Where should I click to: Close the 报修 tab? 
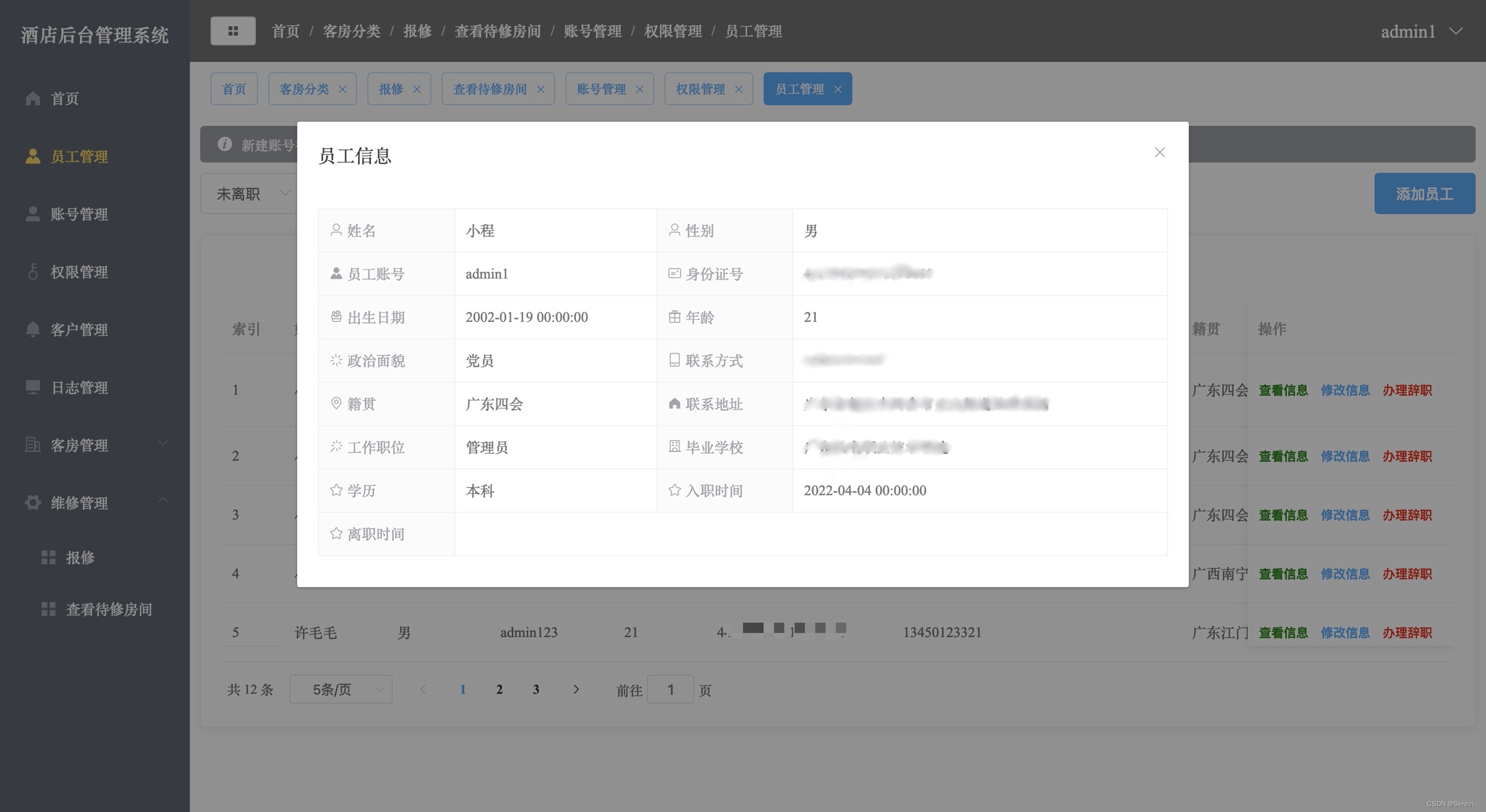click(x=416, y=89)
